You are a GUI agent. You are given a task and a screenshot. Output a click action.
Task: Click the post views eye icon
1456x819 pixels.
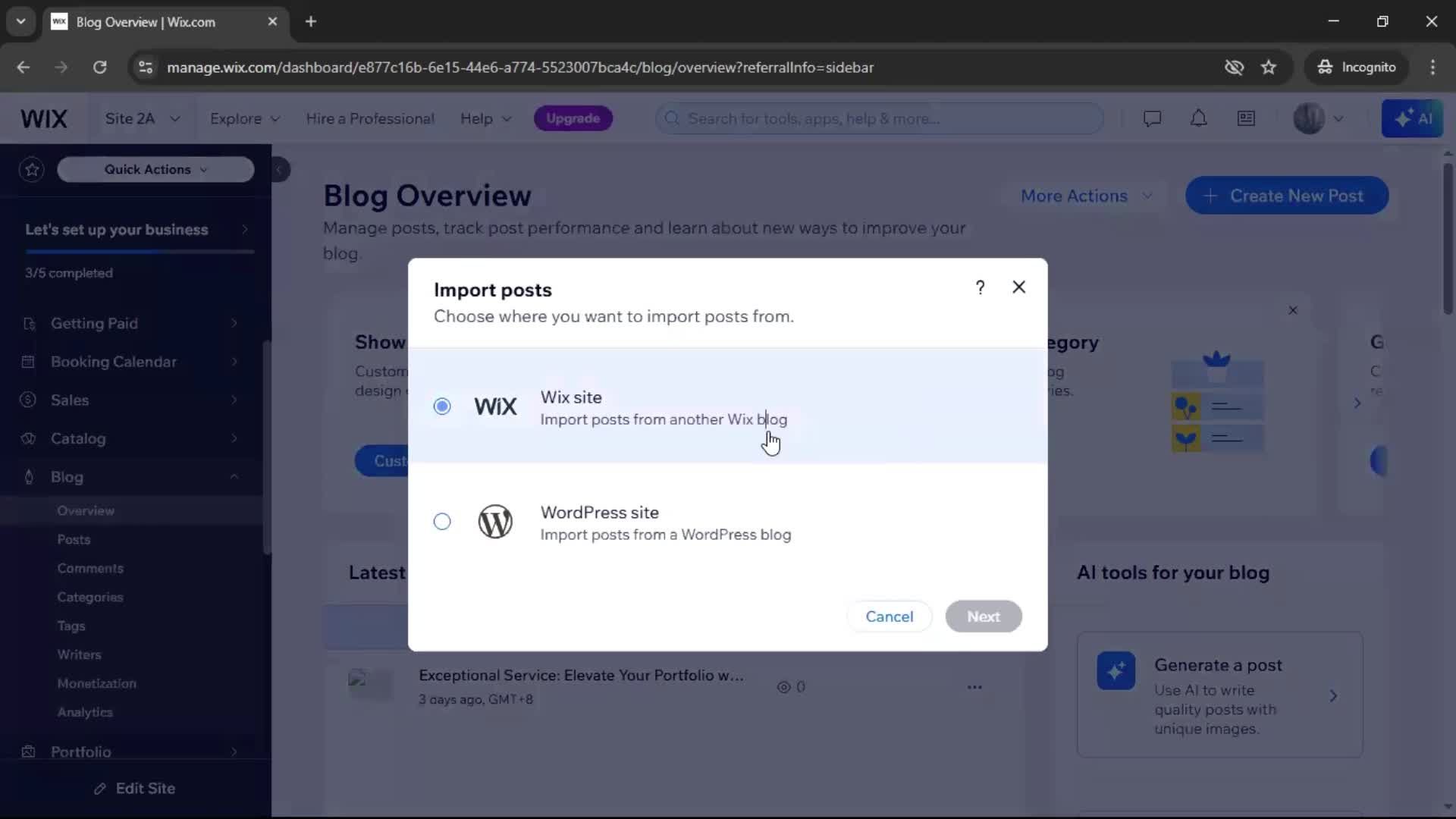click(783, 688)
